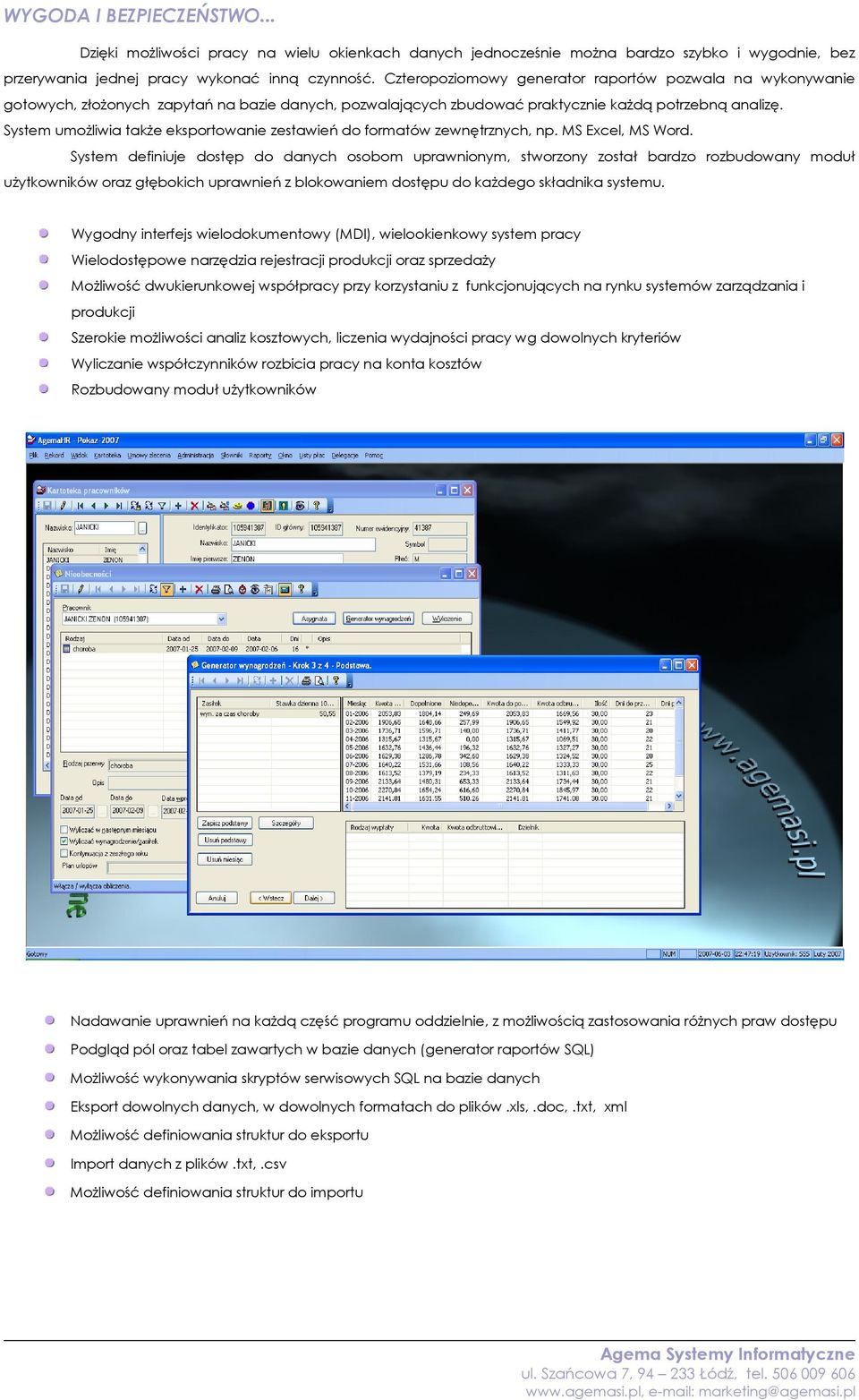Screen dimensions: 859x1400
Task: Click the plus add icon in Nieobecności toolbar
Action: [x=183, y=589]
